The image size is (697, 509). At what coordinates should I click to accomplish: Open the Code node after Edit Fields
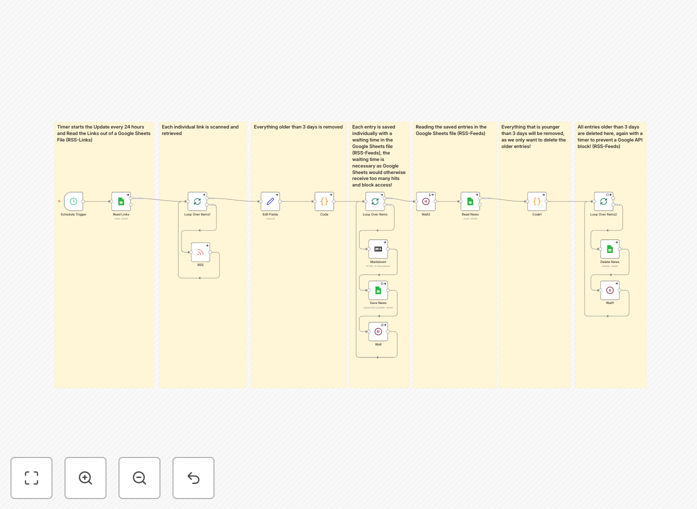point(324,201)
